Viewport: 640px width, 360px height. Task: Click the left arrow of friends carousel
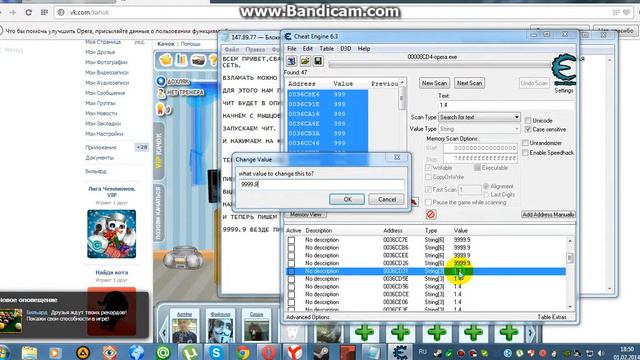[x=164, y=332]
